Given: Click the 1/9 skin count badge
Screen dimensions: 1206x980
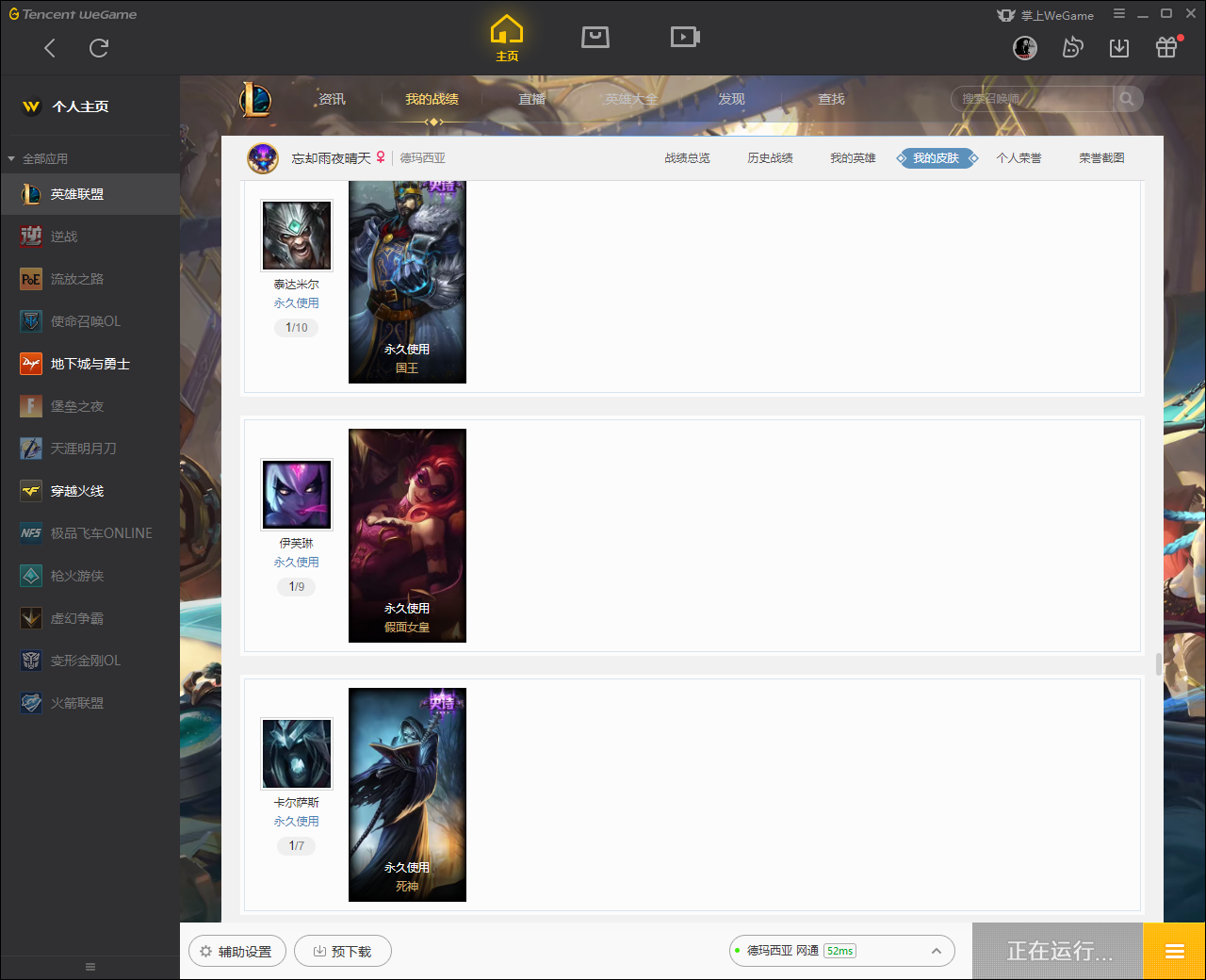Looking at the screenshot, I should pos(297,587).
